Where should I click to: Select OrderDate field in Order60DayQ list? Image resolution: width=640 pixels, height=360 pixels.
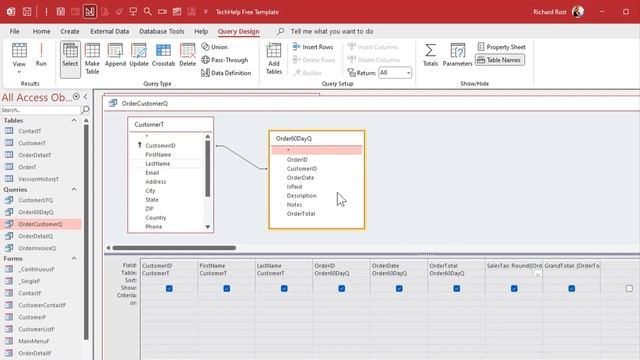point(300,178)
